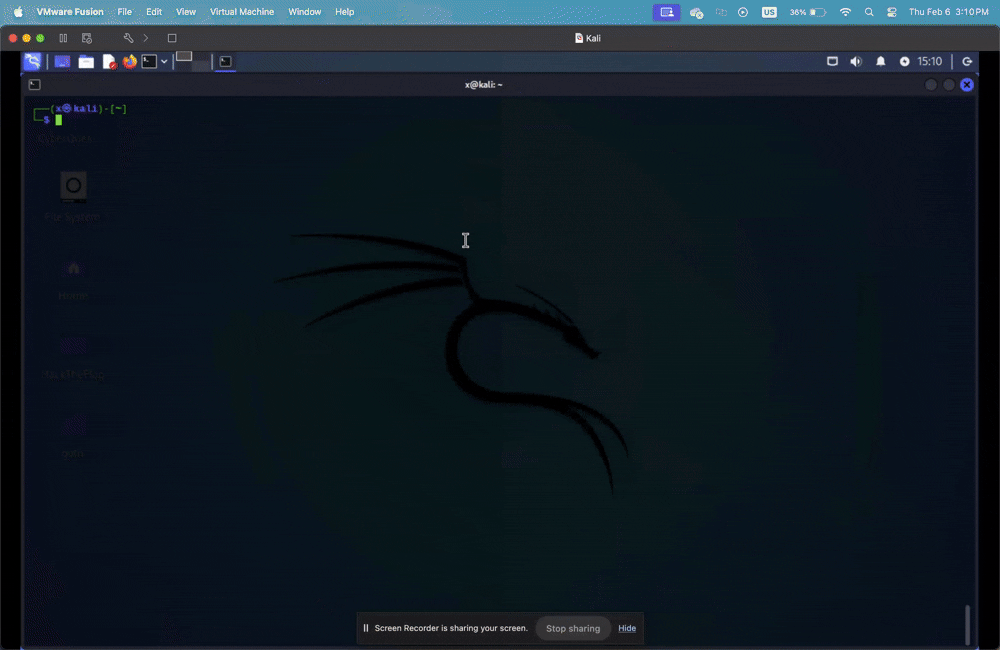Launch the text editor from Kali panel
The image size is (1000, 650).
[x=109, y=61]
